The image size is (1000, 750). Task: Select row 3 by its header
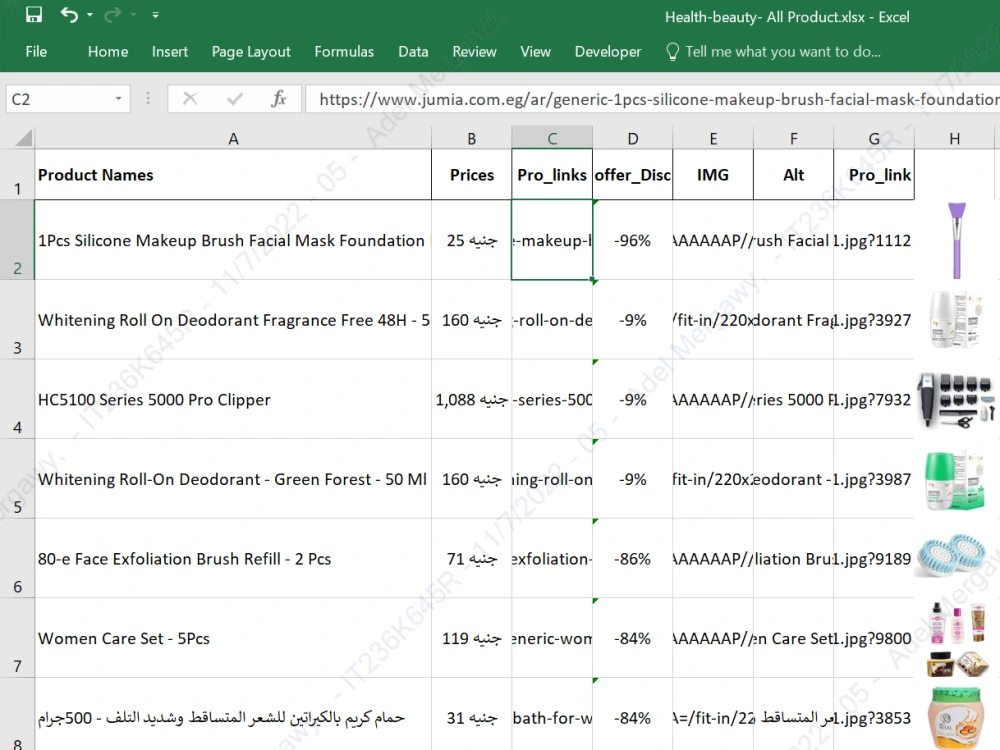tap(18, 320)
